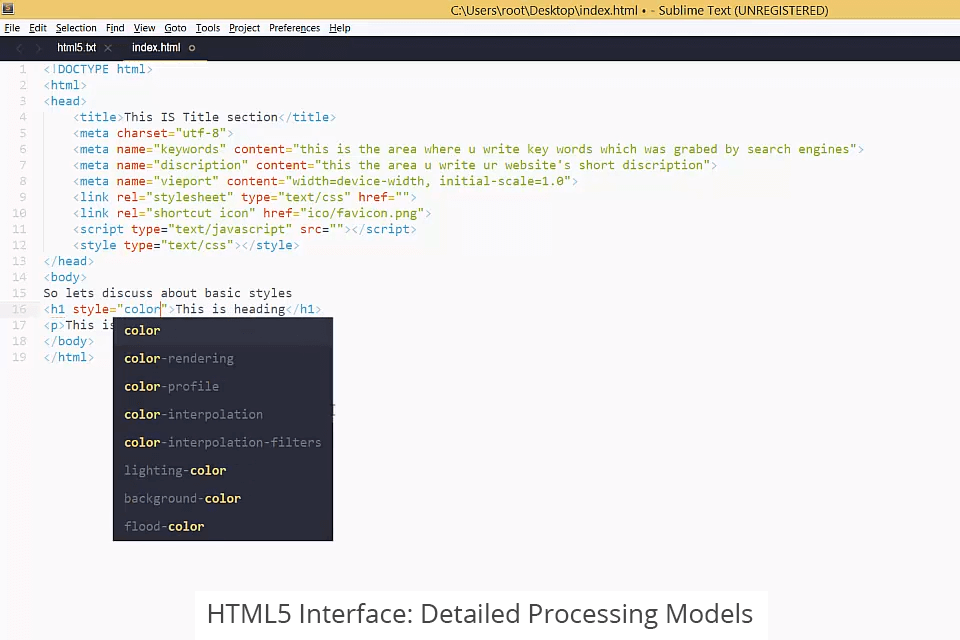Choose 'color-profile' autocomplete suggestion
This screenshot has height=640, width=960.
[x=223, y=386]
